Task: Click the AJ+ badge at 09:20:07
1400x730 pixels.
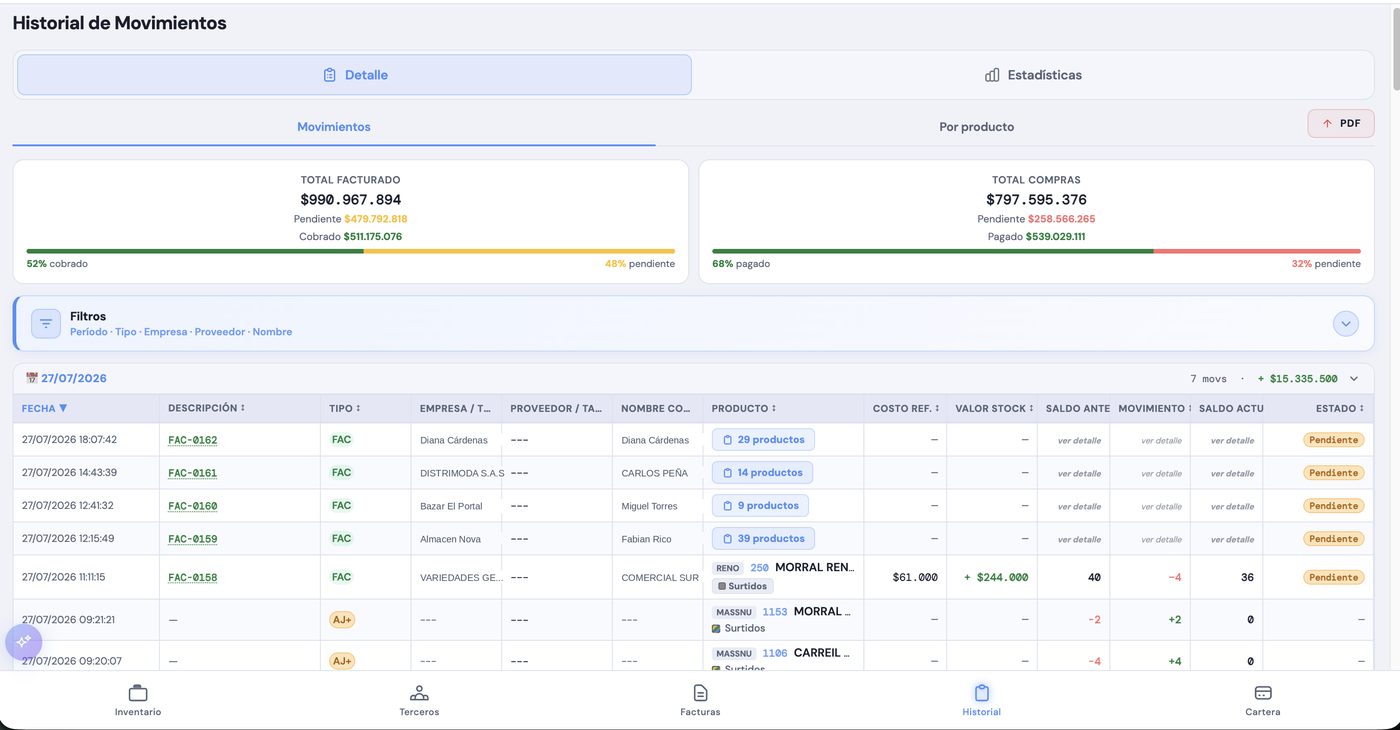Action: [x=342, y=661]
